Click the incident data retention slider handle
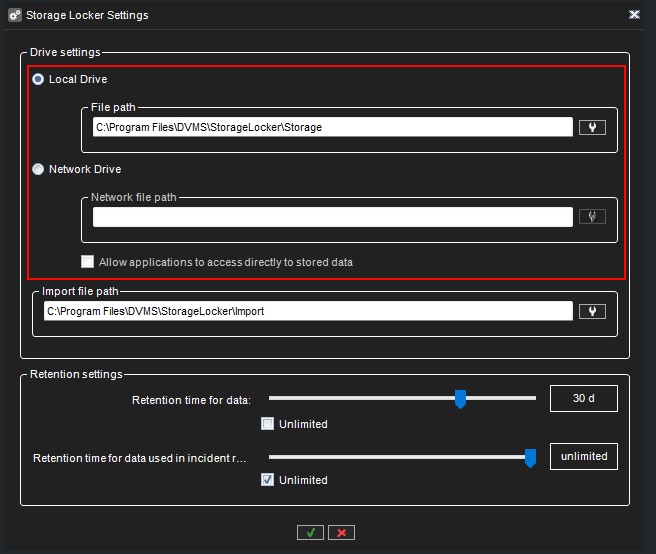This screenshot has height=554, width=656. 530,457
